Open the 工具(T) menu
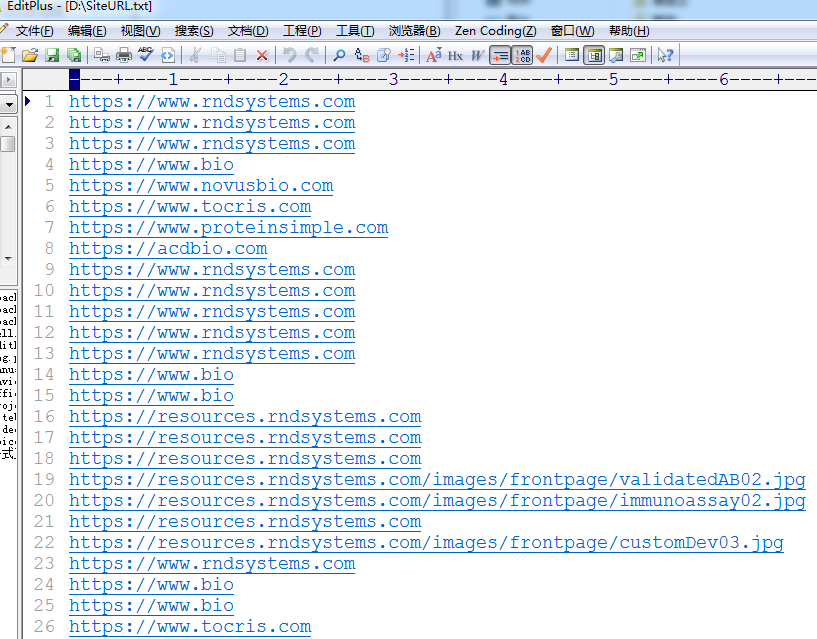This screenshot has height=639, width=817. point(355,31)
